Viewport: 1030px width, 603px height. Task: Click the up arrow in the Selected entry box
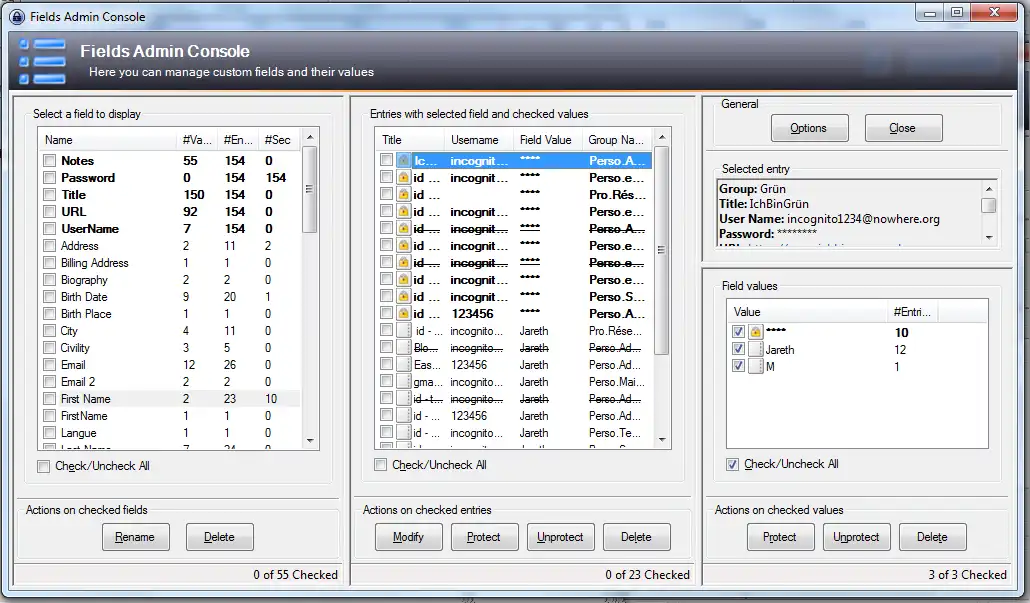[x=989, y=189]
